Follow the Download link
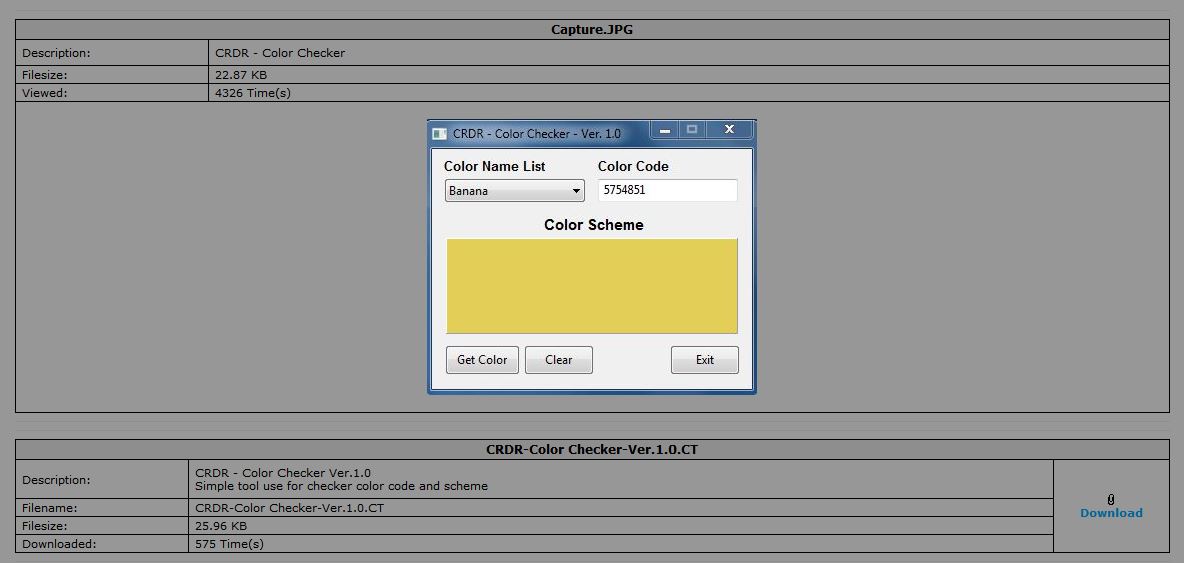Screen dimensions: 1184x563 (x=1111, y=513)
